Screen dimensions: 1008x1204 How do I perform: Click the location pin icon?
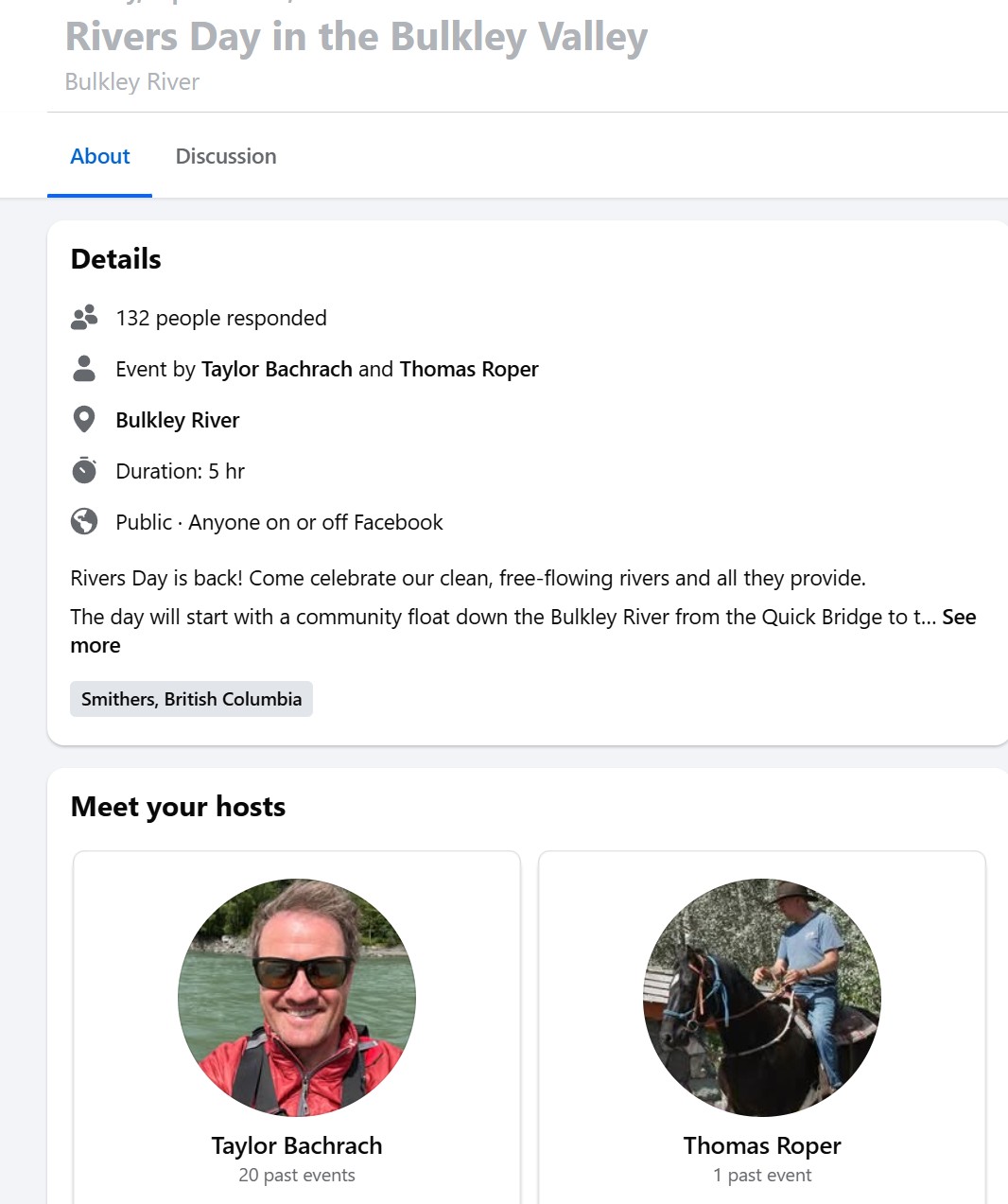(x=84, y=419)
